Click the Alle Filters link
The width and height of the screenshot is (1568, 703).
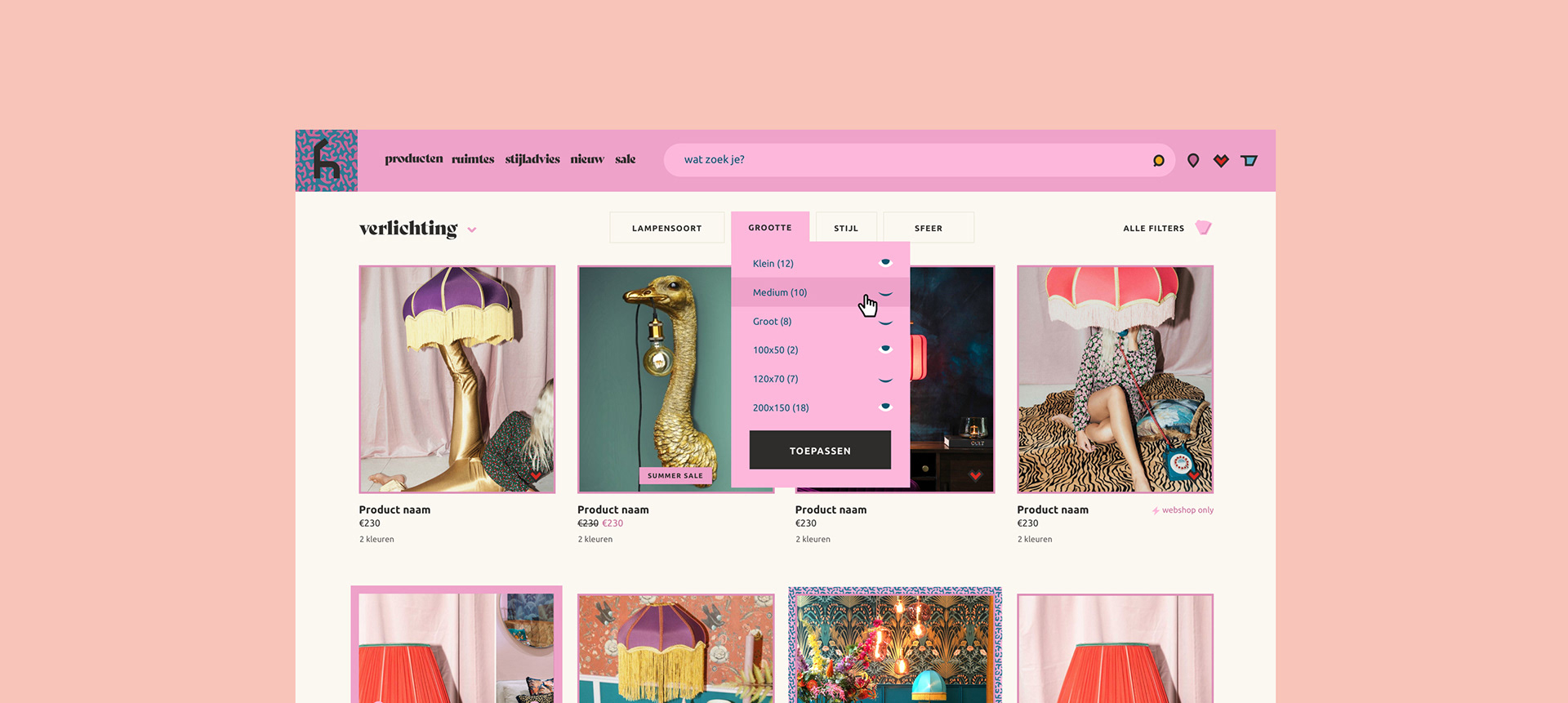click(x=1153, y=229)
